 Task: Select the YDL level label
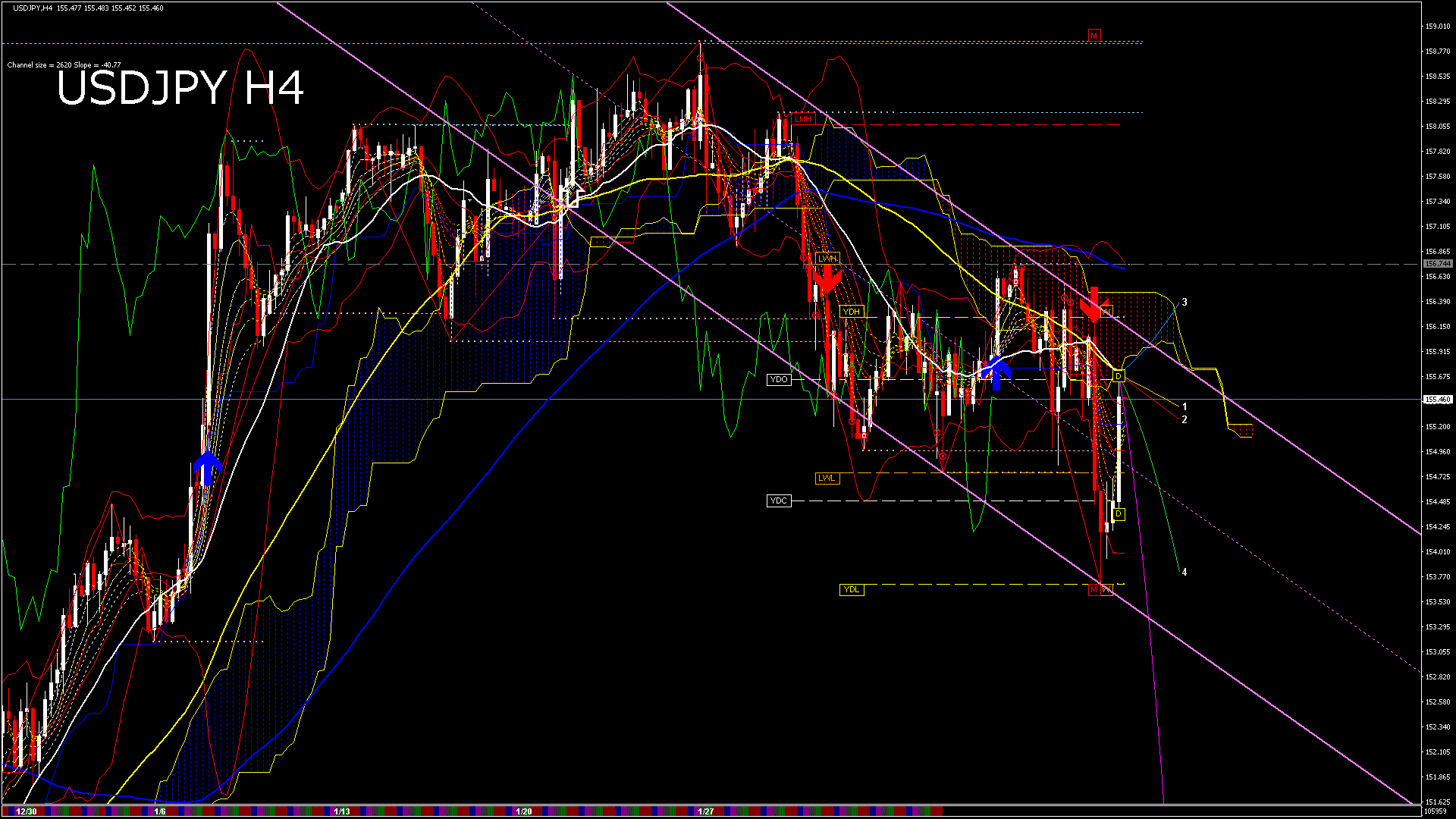pyautogui.click(x=852, y=589)
